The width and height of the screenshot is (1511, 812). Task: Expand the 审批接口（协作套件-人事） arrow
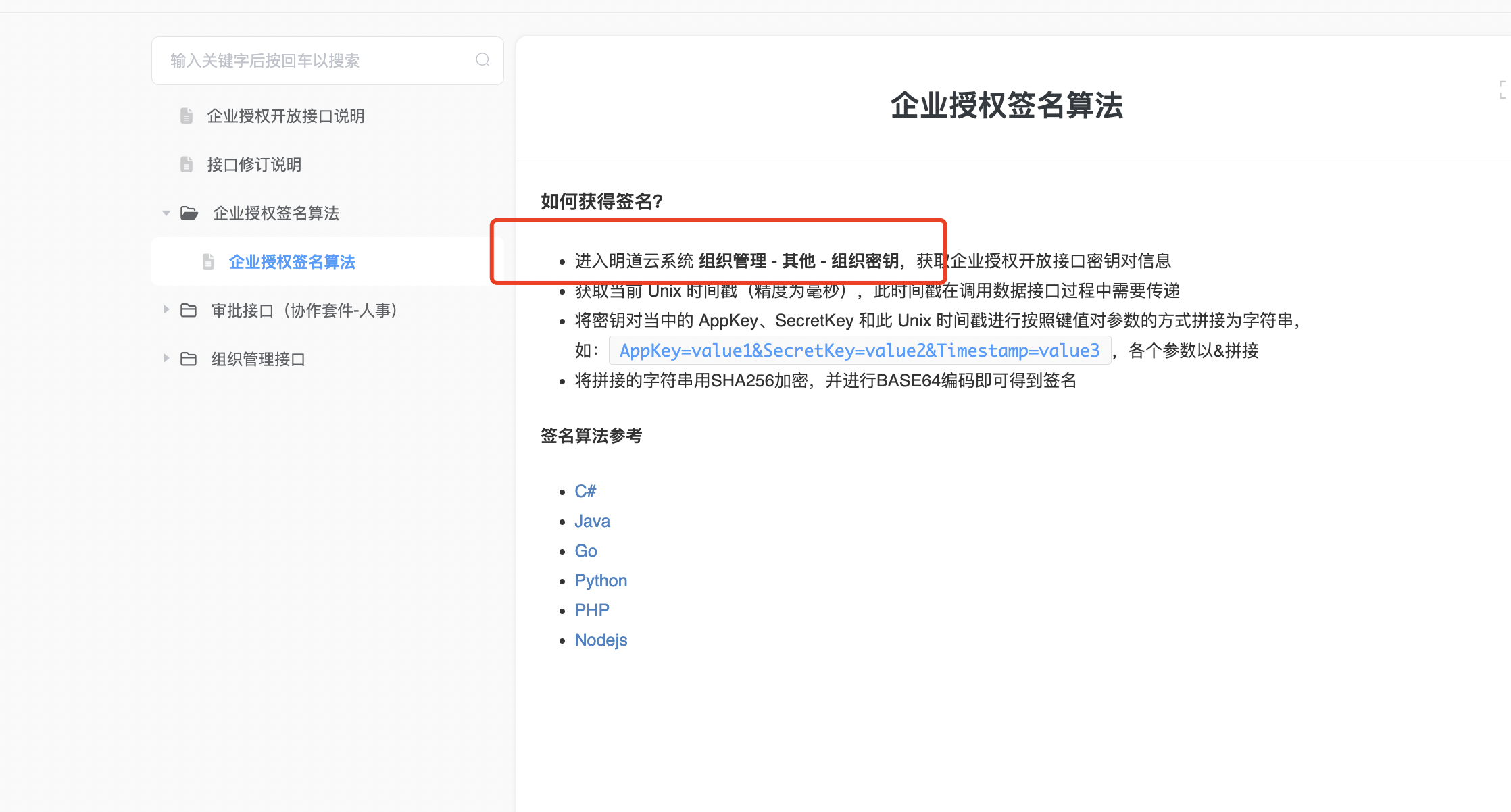pos(166,310)
